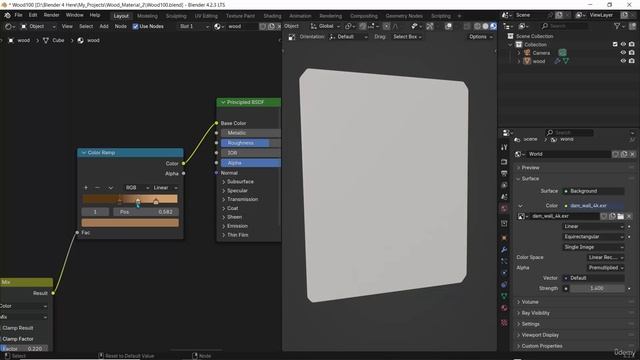
Task: Click the new material copy icon beside wood
Action: [x=271, y=26]
